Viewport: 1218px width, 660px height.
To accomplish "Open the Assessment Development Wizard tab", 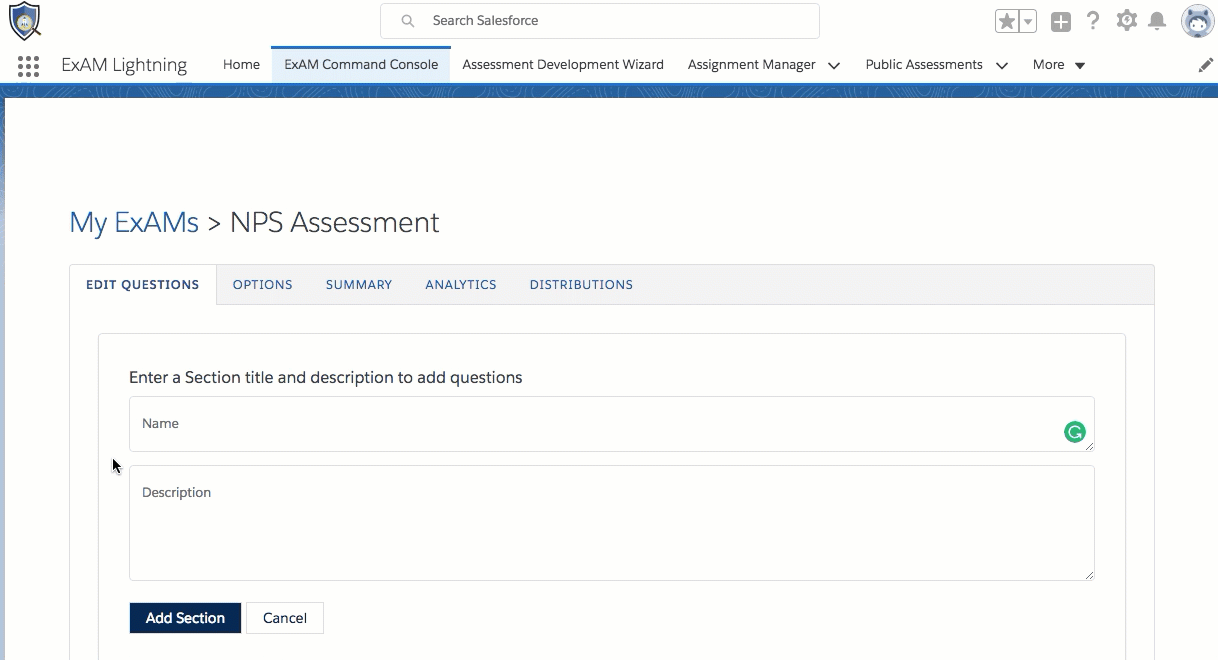I will pyautogui.click(x=563, y=65).
